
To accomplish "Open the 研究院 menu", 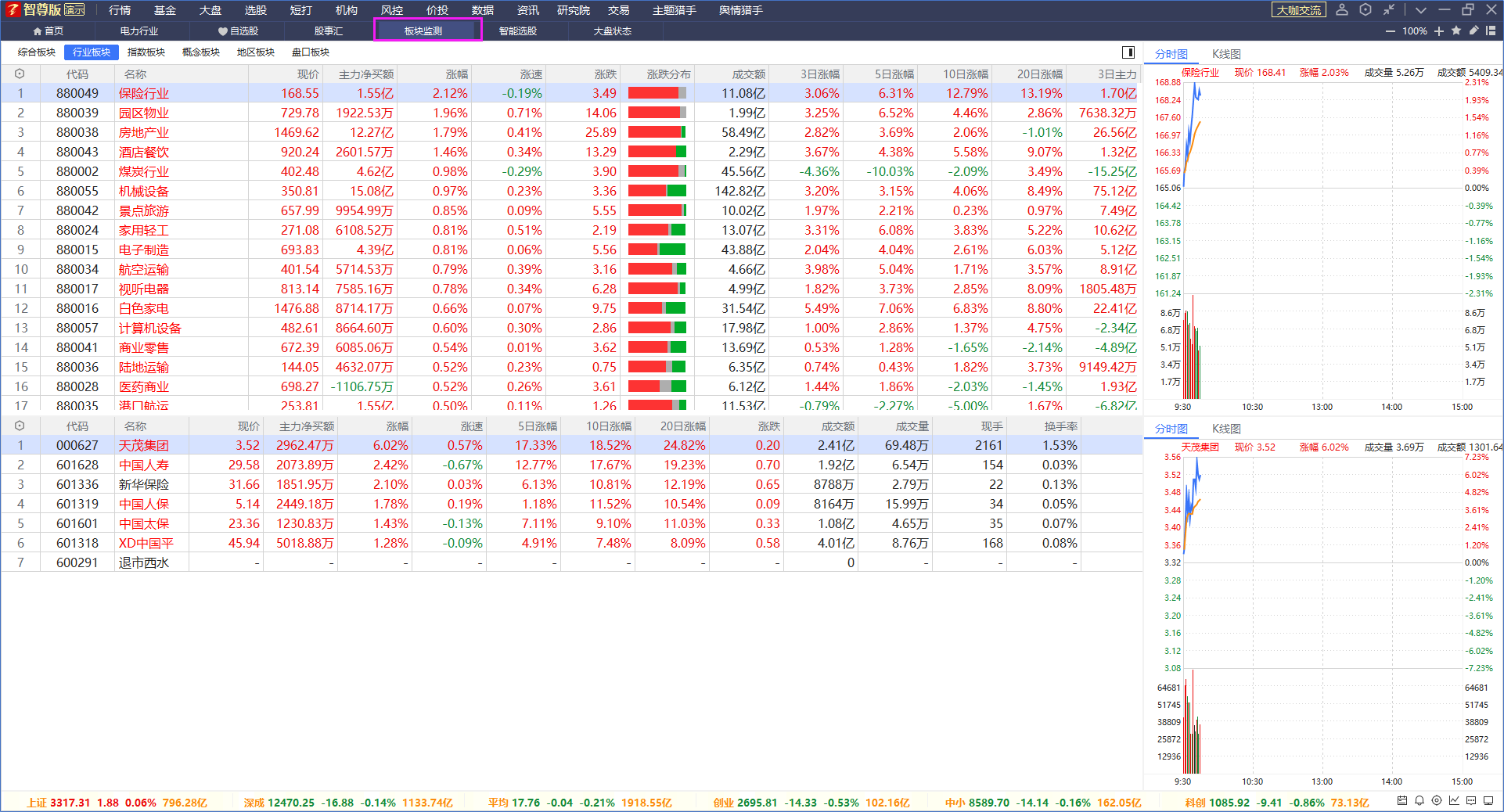I will 574,10.
